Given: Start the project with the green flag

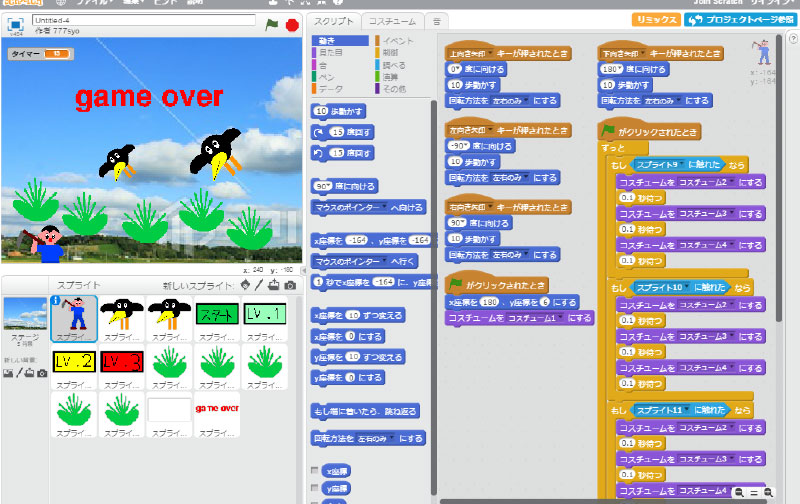Looking at the screenshot, I should pyautogui.click(x=271, y=24).
